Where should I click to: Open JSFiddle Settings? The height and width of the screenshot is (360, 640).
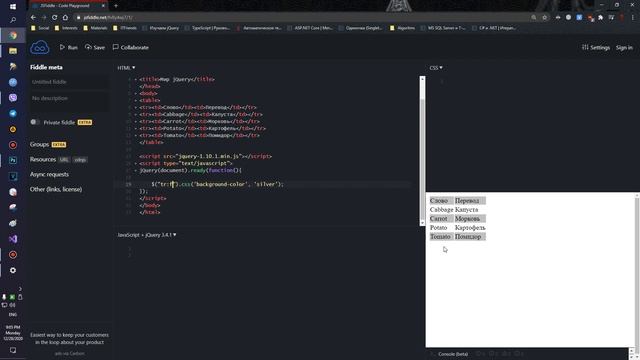point(596,47)
